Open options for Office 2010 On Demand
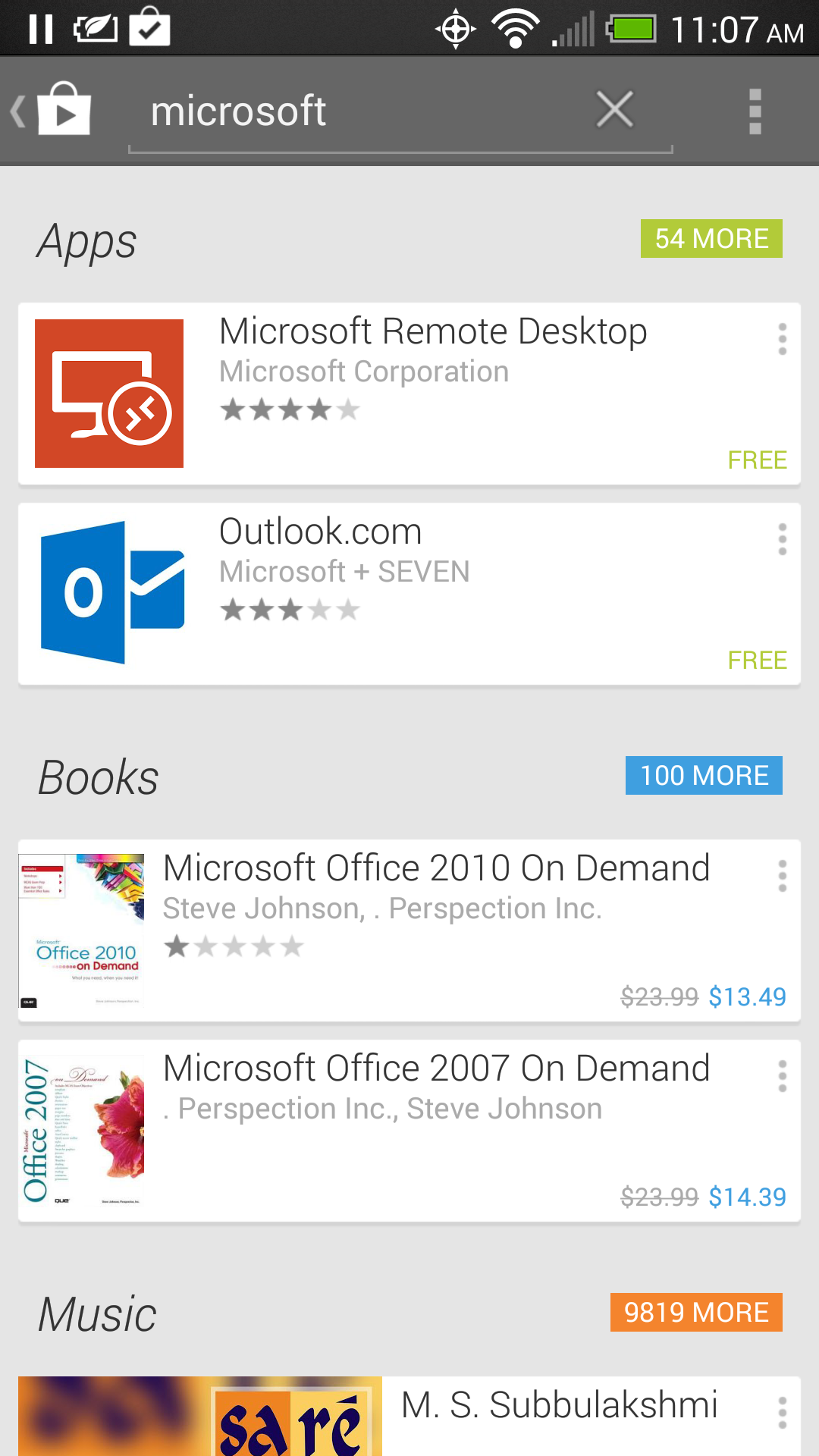 pyautogui.click(x=782, y=876)
